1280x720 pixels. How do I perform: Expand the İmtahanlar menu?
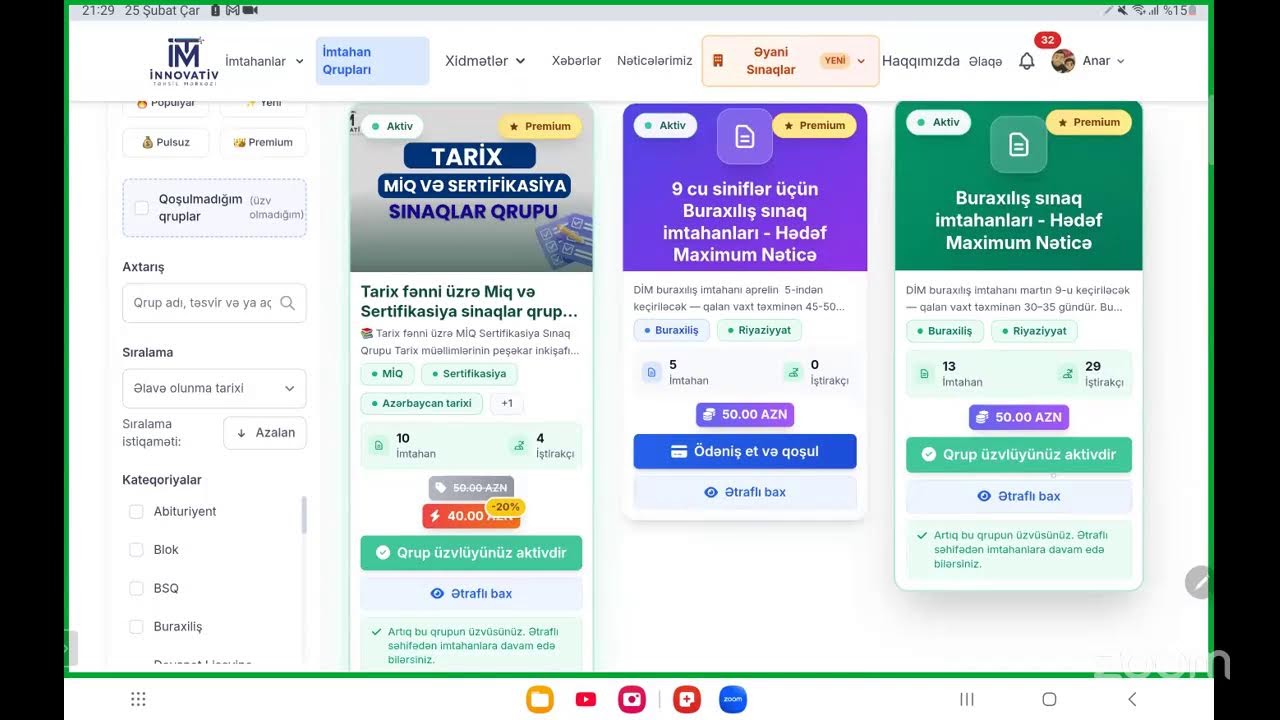point(264,61)
